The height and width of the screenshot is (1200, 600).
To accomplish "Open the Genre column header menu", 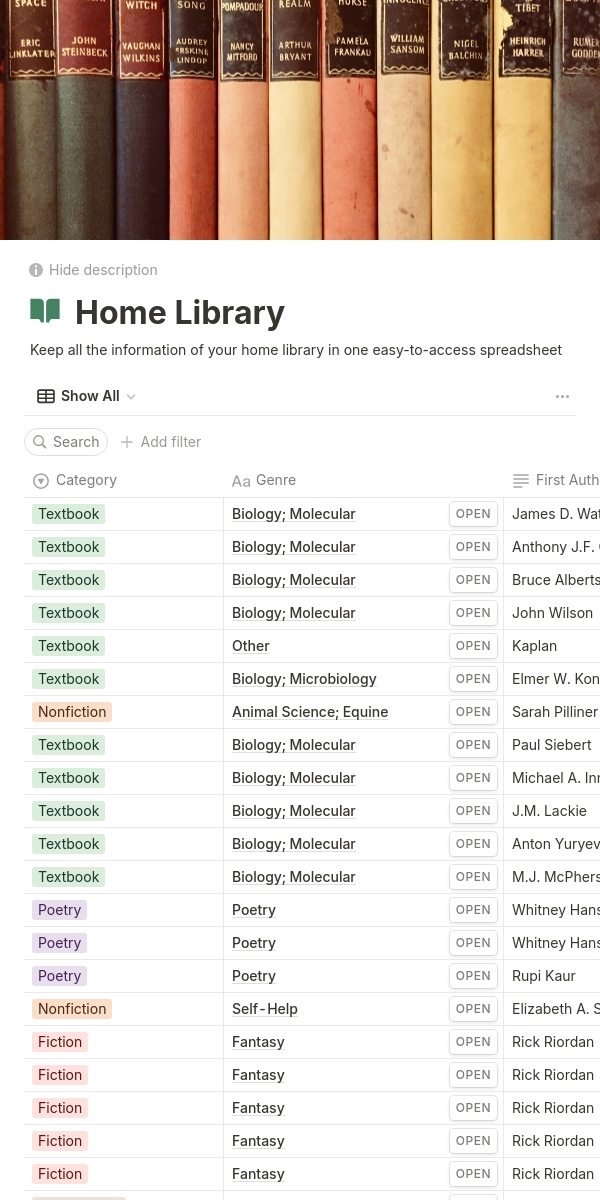I will coord(276,480).
